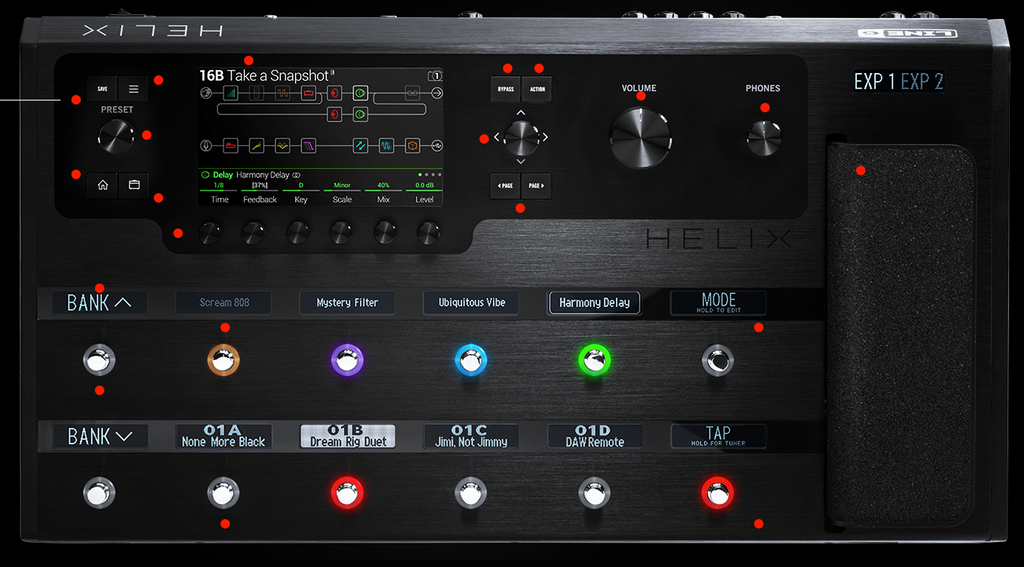
Task: Push the joystick right arrow
Action: coord(545,137)
